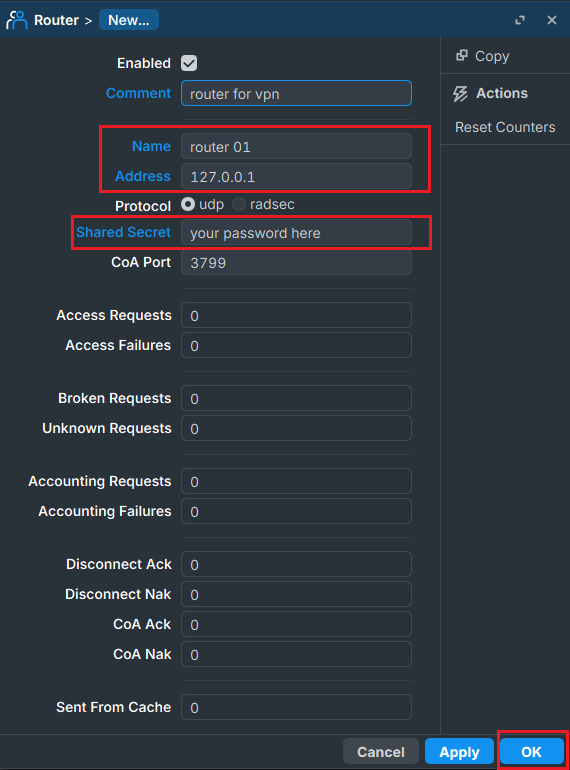Select the radsec protocol radio button
The height and width of the screenshot is (770, 570).
(239, 204)
